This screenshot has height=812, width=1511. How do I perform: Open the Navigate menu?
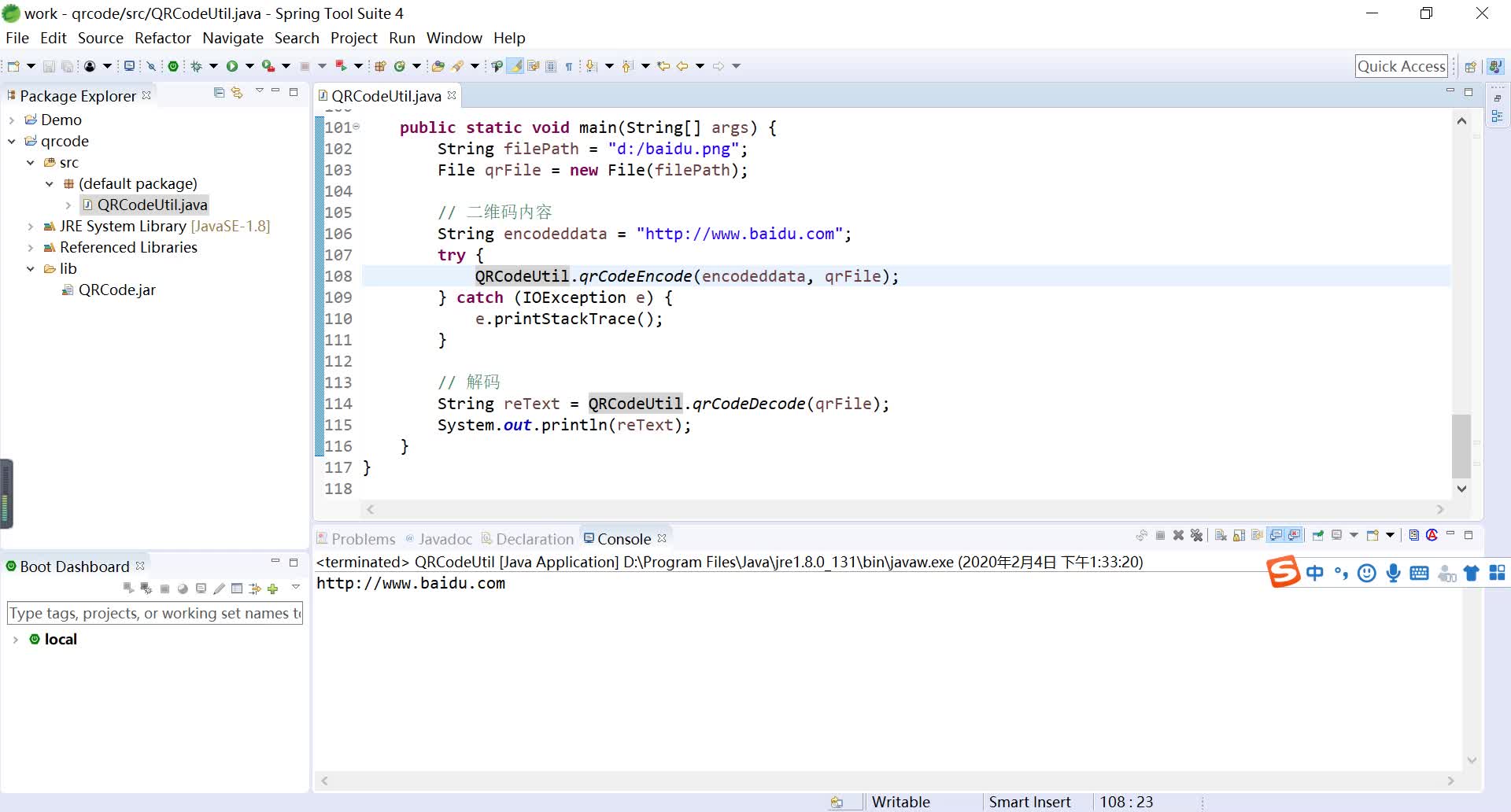[233, 38]
